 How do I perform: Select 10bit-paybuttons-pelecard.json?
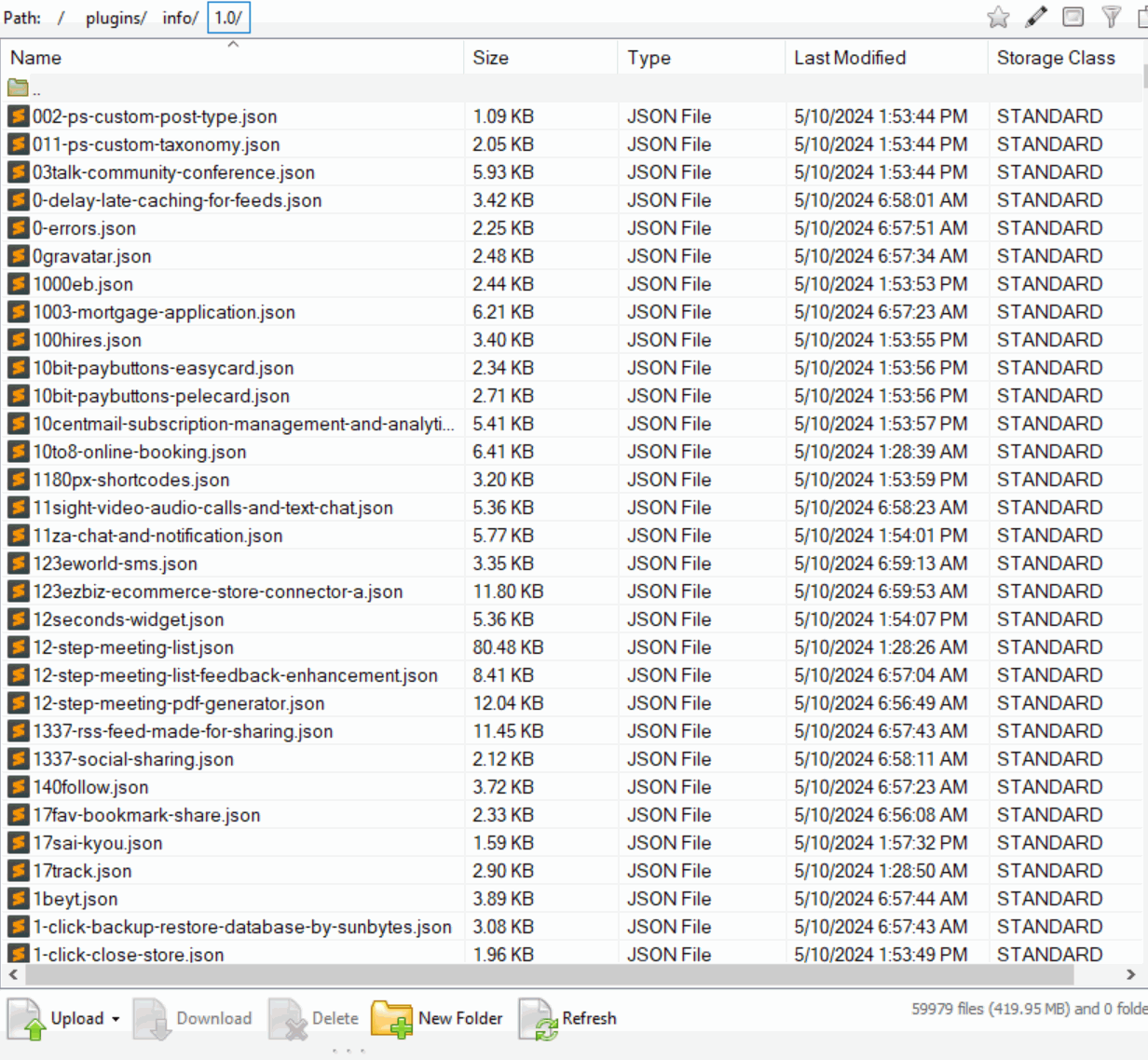pyautogui.click(x=161, y=396)
